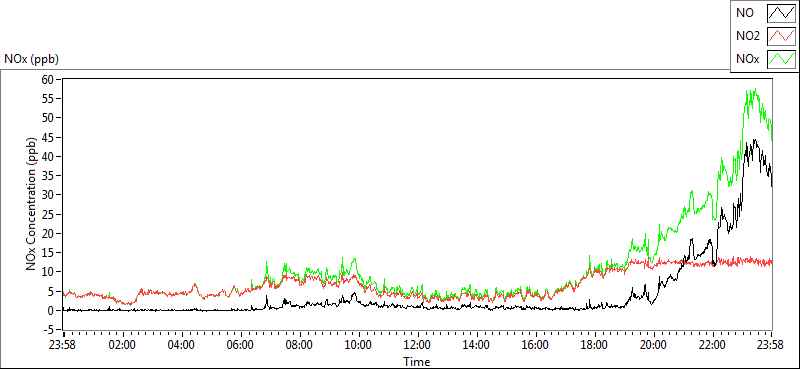Click the 15 y-axis tick label
Viewport: 800px width, 369px height.
click(x=49, y=253)
